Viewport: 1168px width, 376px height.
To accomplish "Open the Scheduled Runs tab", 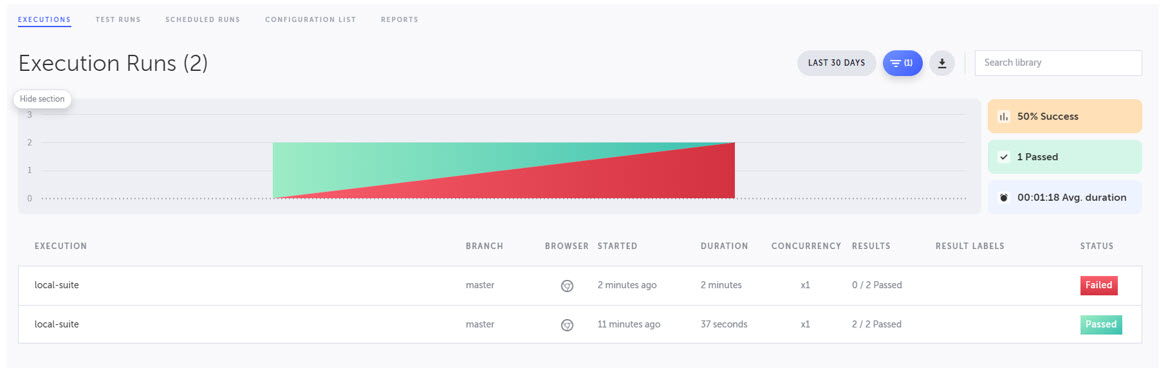I will 203,19.
